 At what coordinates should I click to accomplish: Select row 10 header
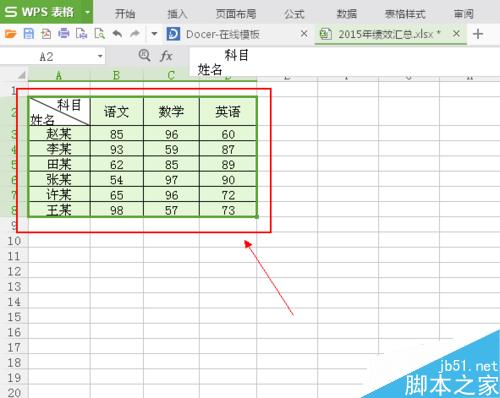coord(14,241)
